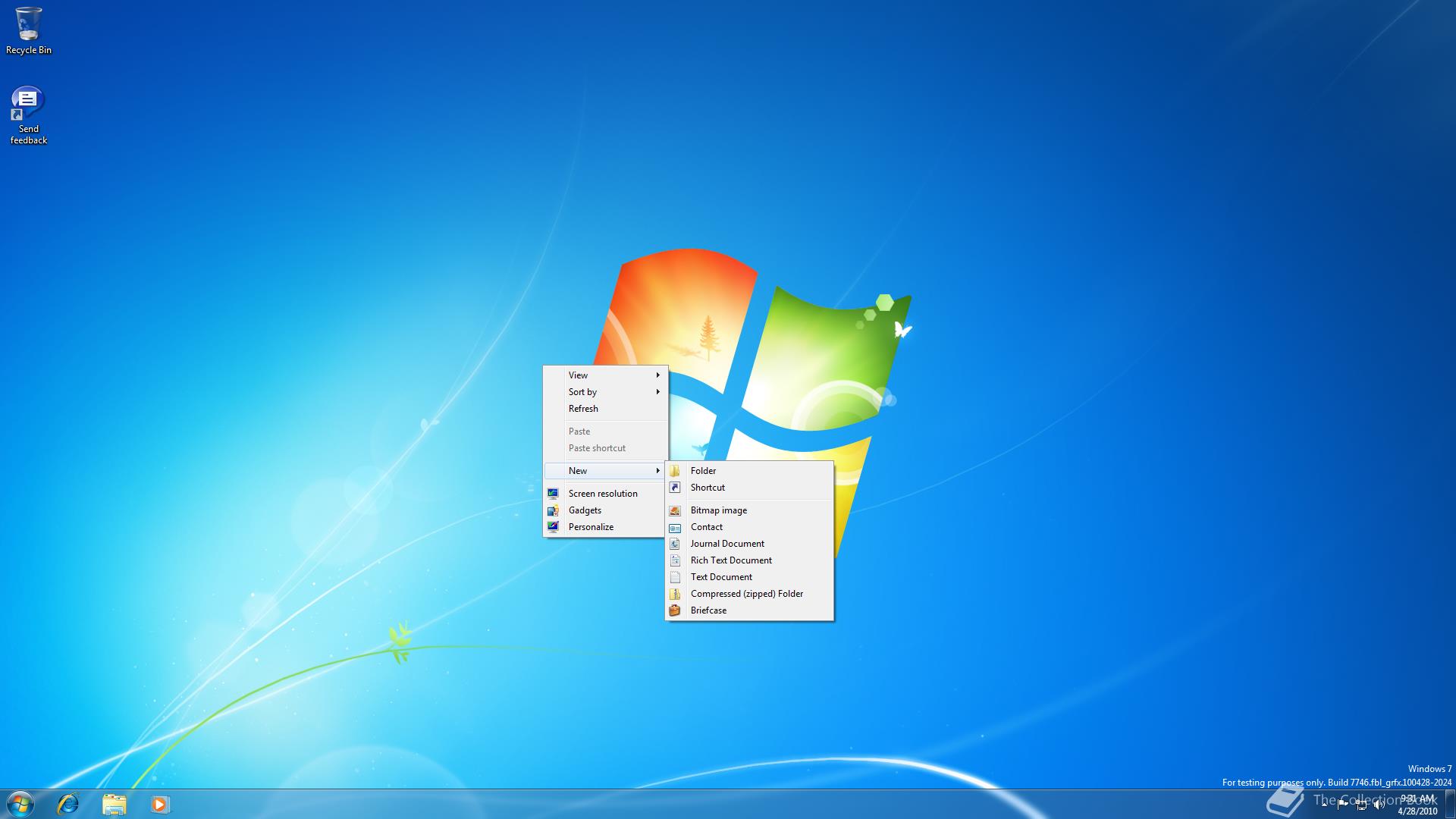Image resolution: width=1456 pixels, height=819 pixels.
Task: Launch Windows Media Player from taskbar
Action: click(159, 804)
